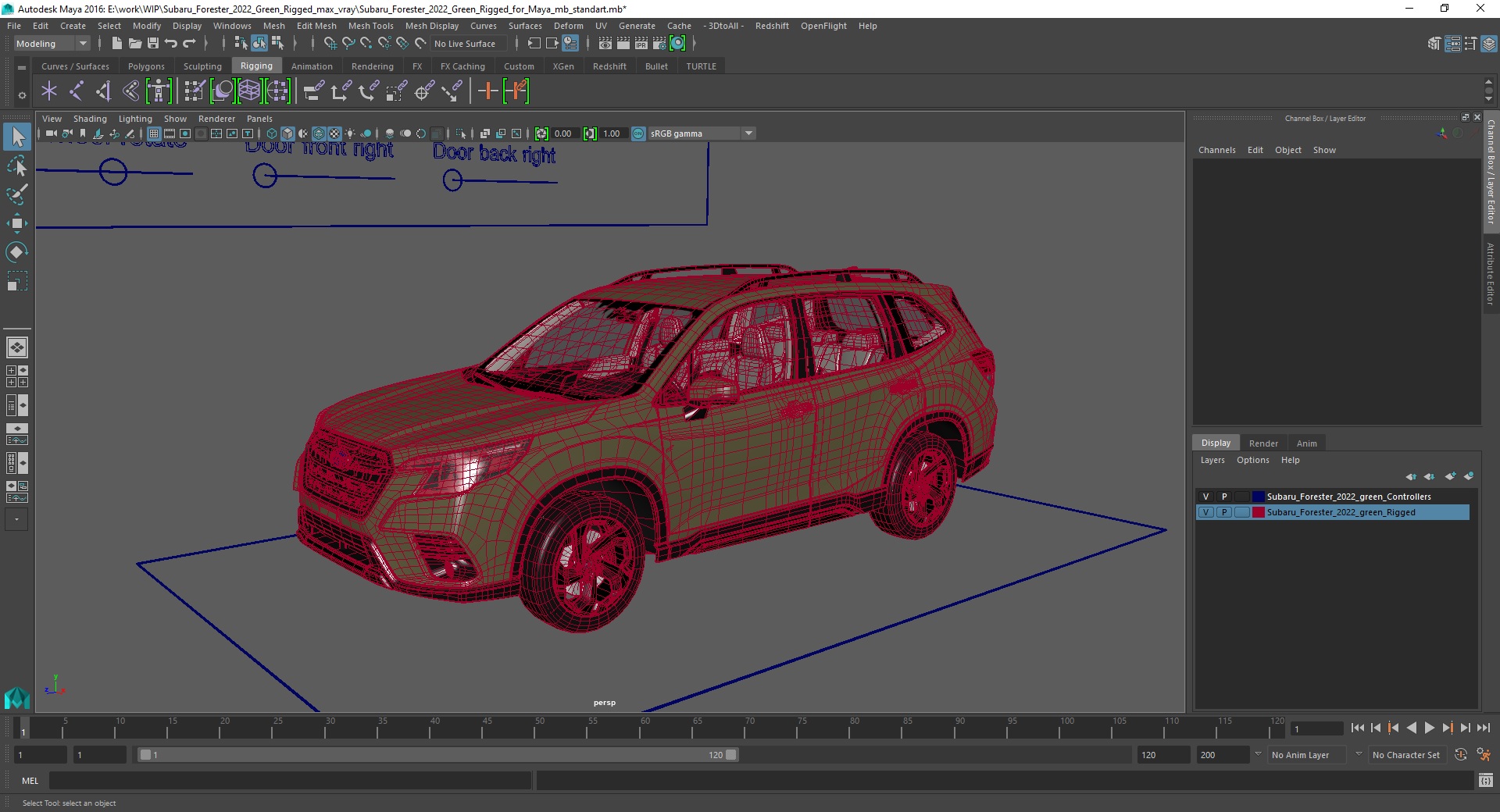The image size is (1500, 812).
Task: Click the Create Lattice shelf icon
Action: click(249, 91)
